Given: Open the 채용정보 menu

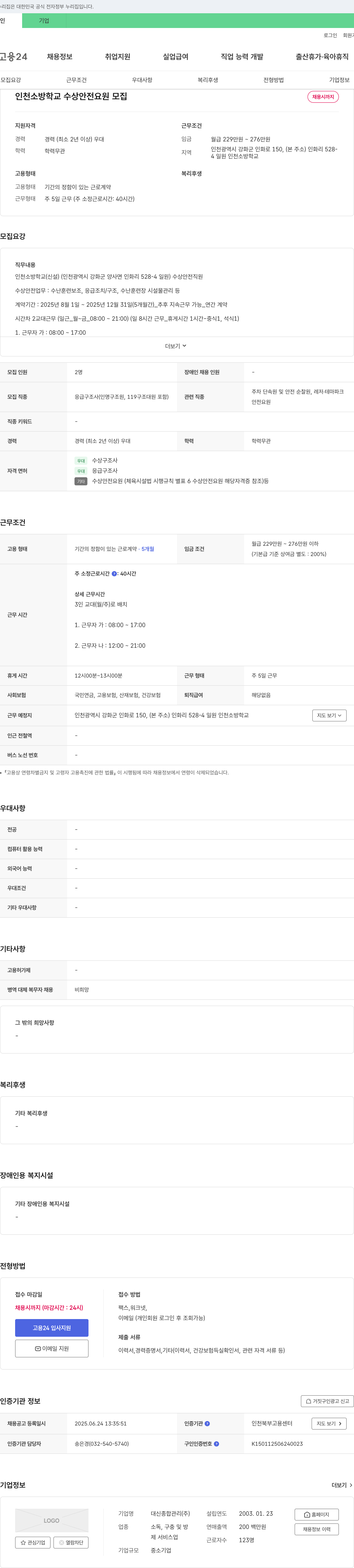Looking at the screenshot, I should [x=60, y=57].
